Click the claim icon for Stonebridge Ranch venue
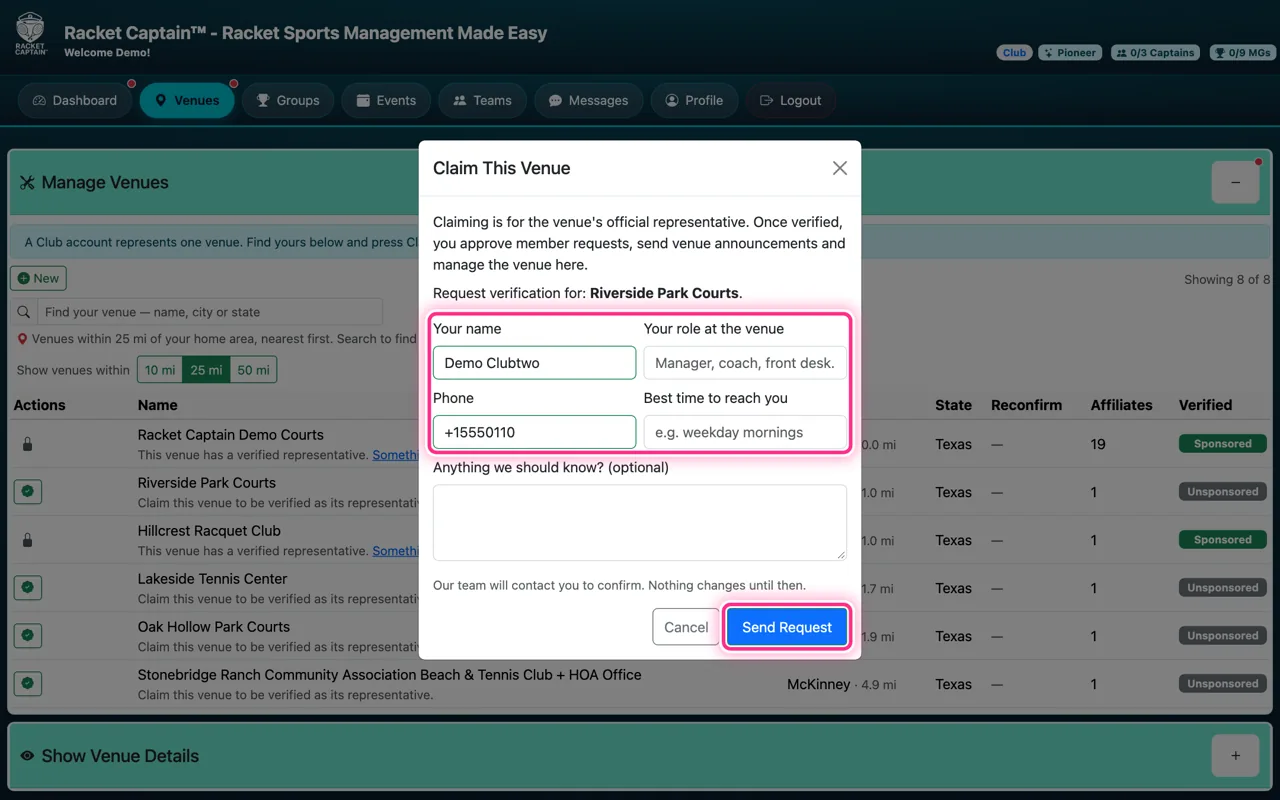The height and width of the screenshot is (800, 1280). [x=28, y=684]
